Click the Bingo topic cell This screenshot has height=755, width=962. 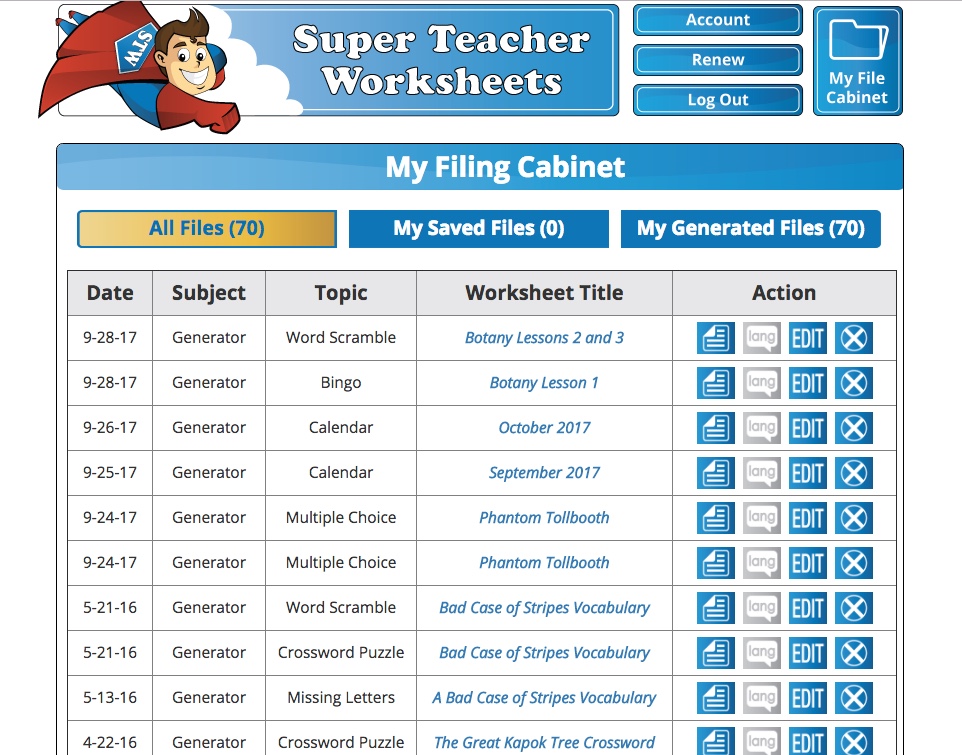pyautogui.click(x=341, y=383)
